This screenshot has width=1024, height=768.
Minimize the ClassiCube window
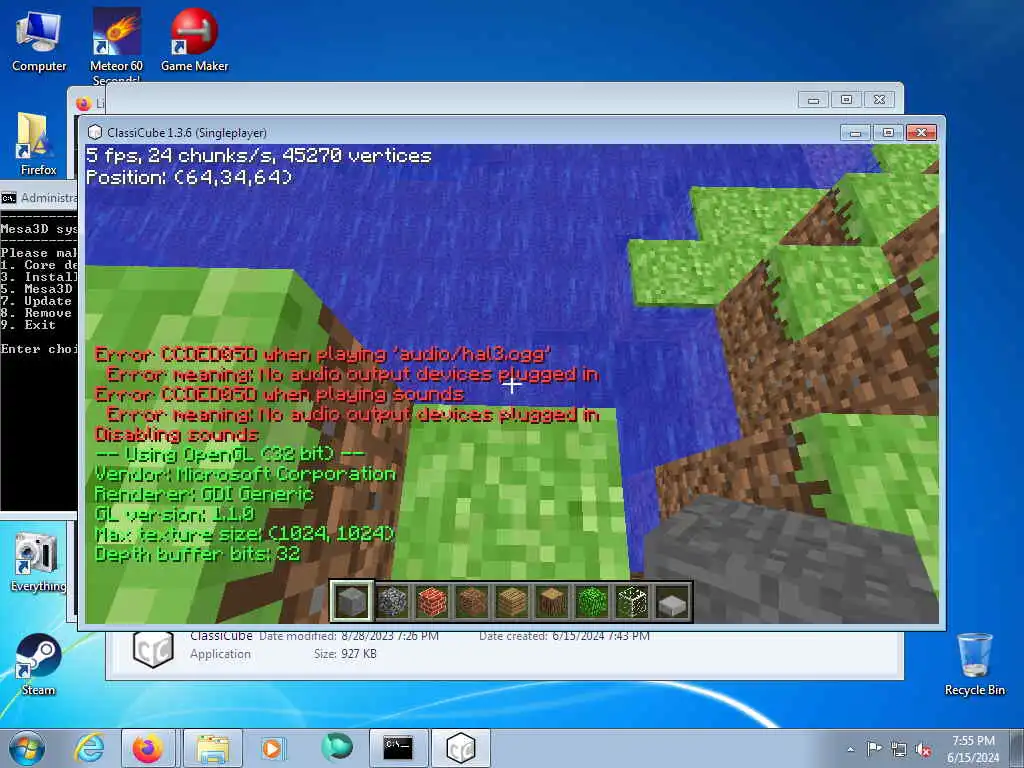click(855, 133)
